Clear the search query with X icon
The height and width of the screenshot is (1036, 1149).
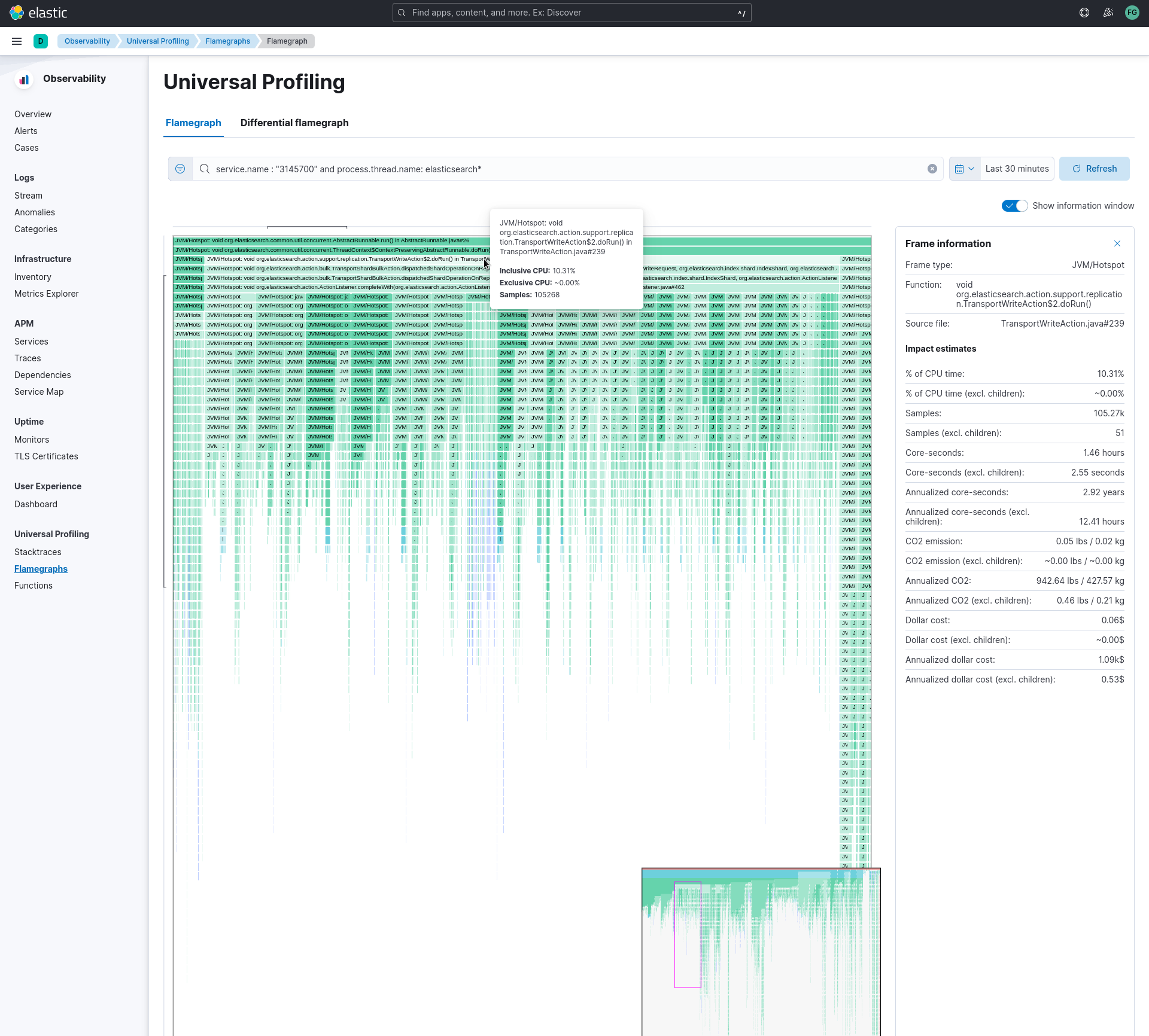[932, 169]
